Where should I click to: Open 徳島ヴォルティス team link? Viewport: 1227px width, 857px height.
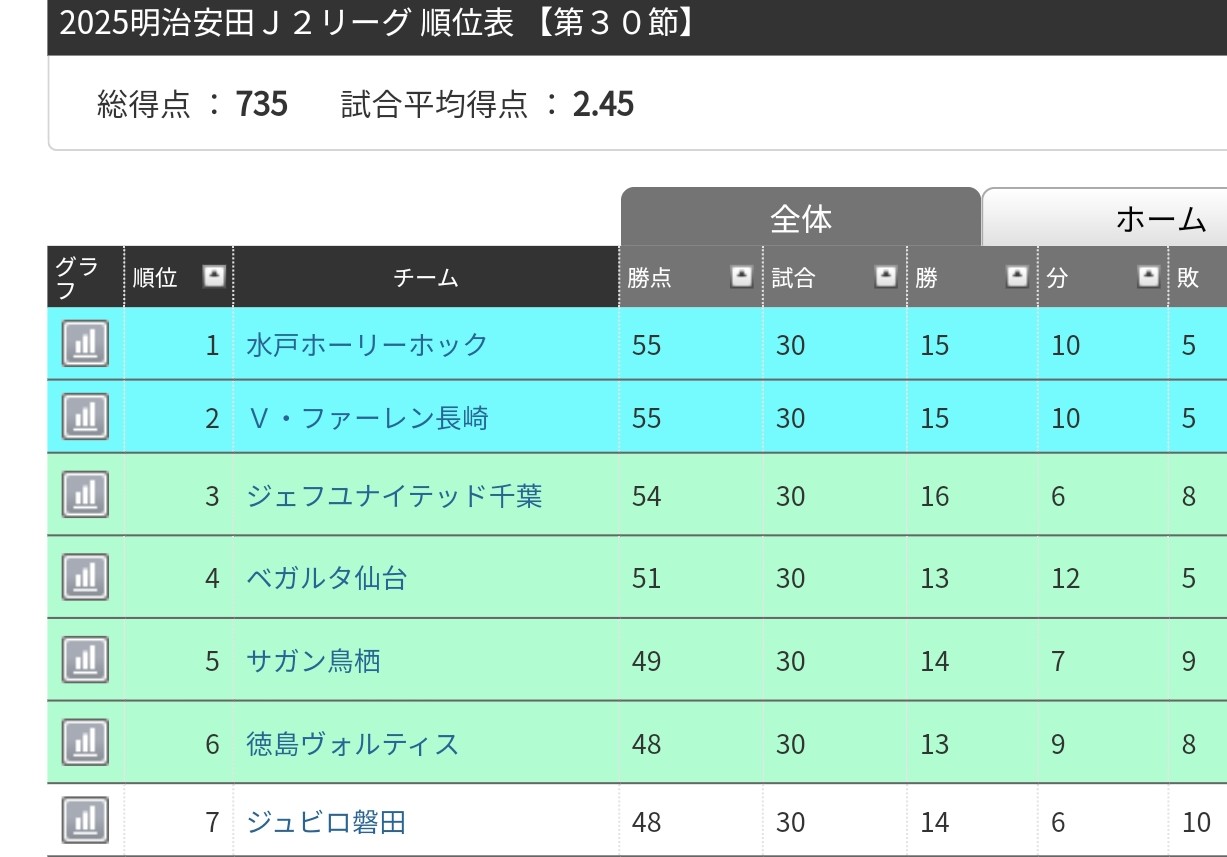tap(353, 744)
